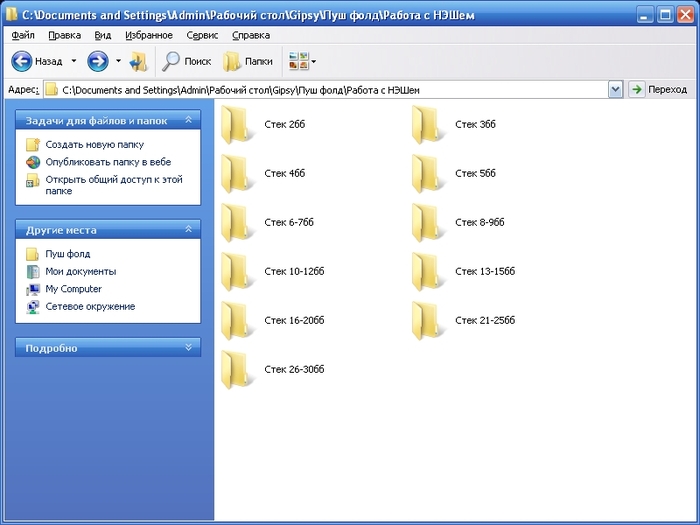Click the My Computer icon
The height and width of the screenshot is (525, 700).
tap(33, 289)
